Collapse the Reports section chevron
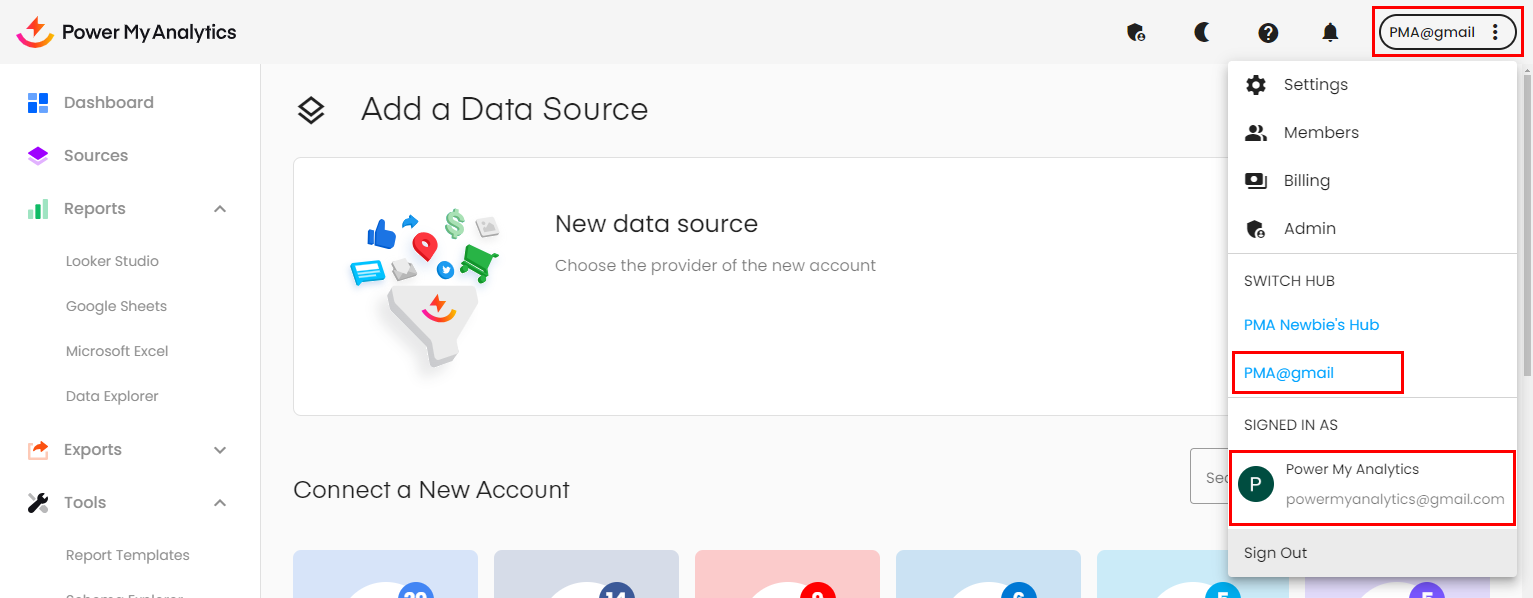This screenshot has width=1533, height=598. [220, 209]
